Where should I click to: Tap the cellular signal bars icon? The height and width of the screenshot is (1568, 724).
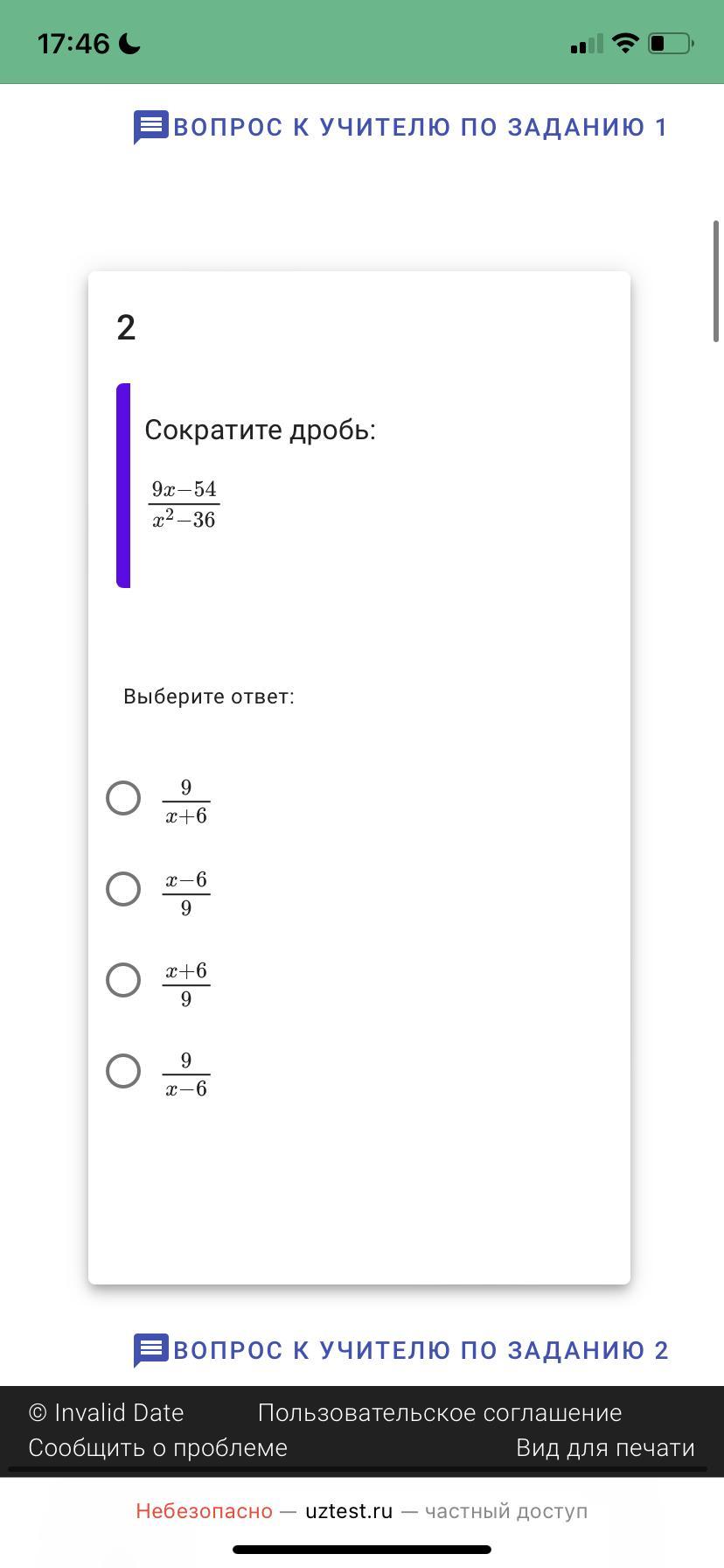586,44
